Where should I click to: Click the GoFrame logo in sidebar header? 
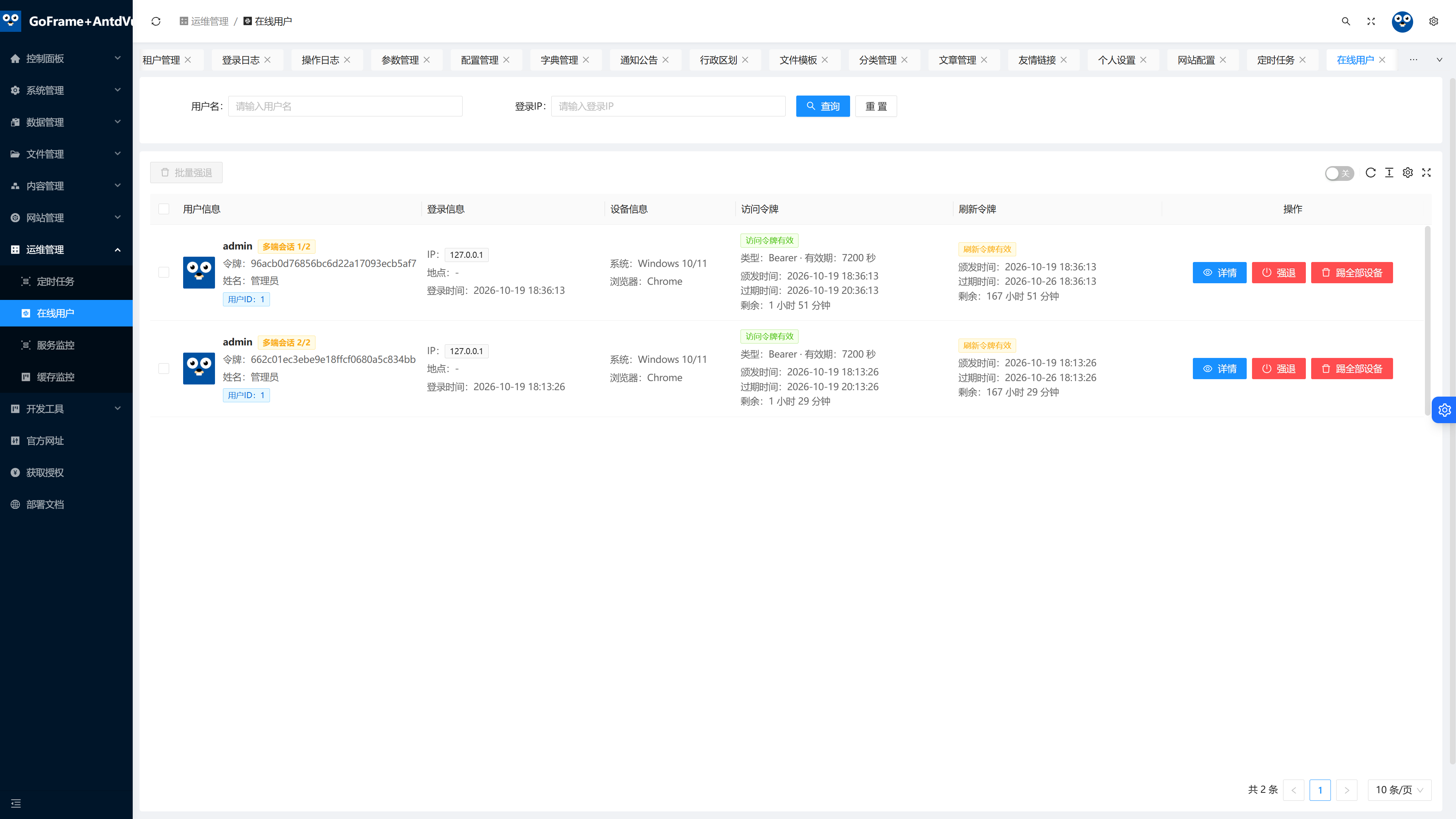pos(10,21)
